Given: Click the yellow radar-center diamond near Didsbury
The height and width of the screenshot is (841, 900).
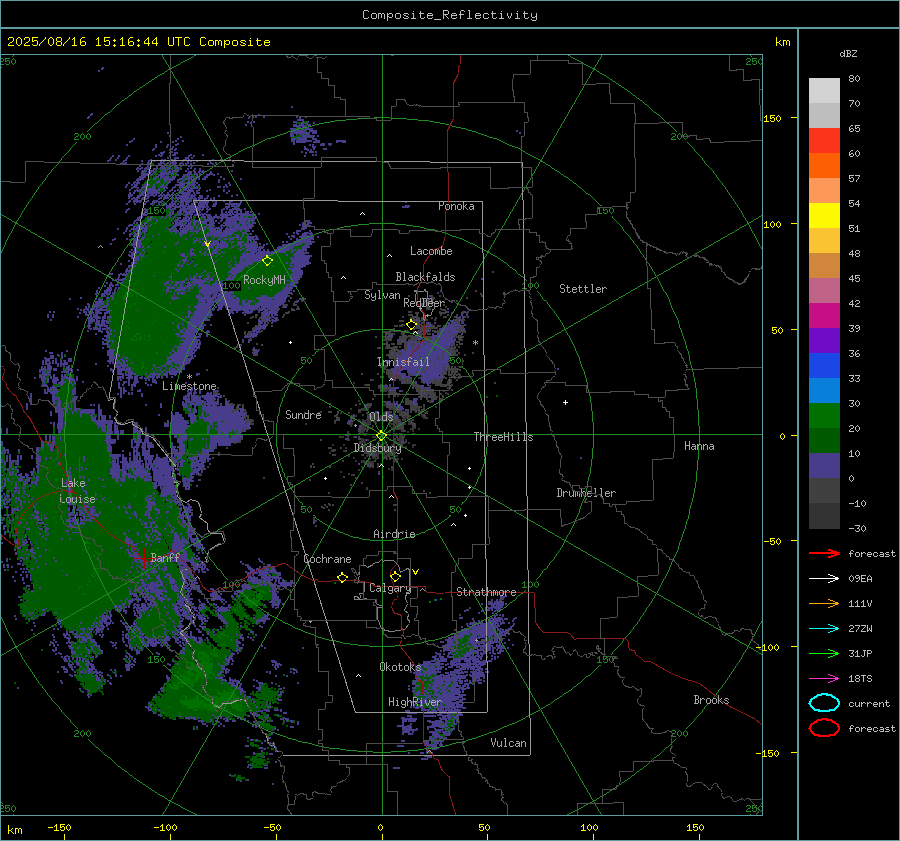Looking at the screenshot, I should tap(381, 436).
